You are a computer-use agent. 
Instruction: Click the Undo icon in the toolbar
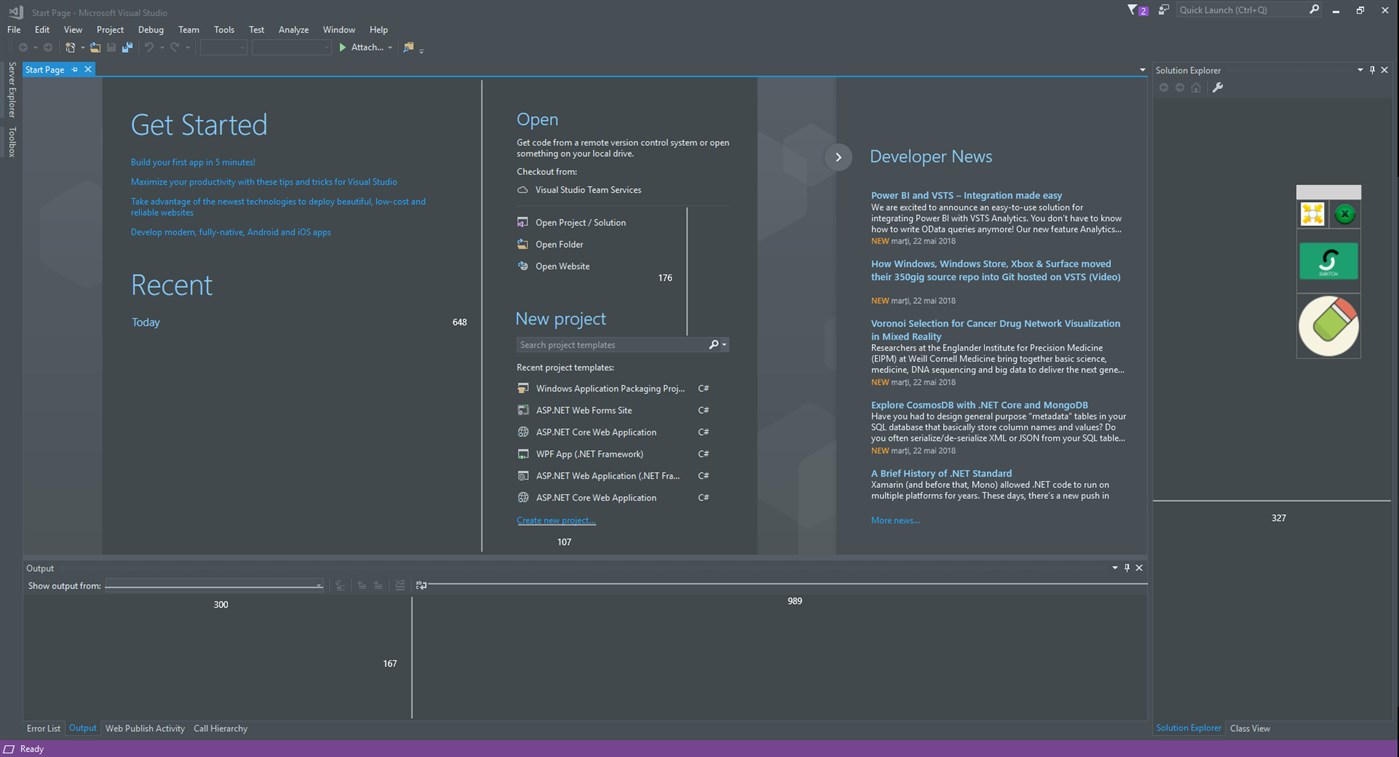click(148, 46)
